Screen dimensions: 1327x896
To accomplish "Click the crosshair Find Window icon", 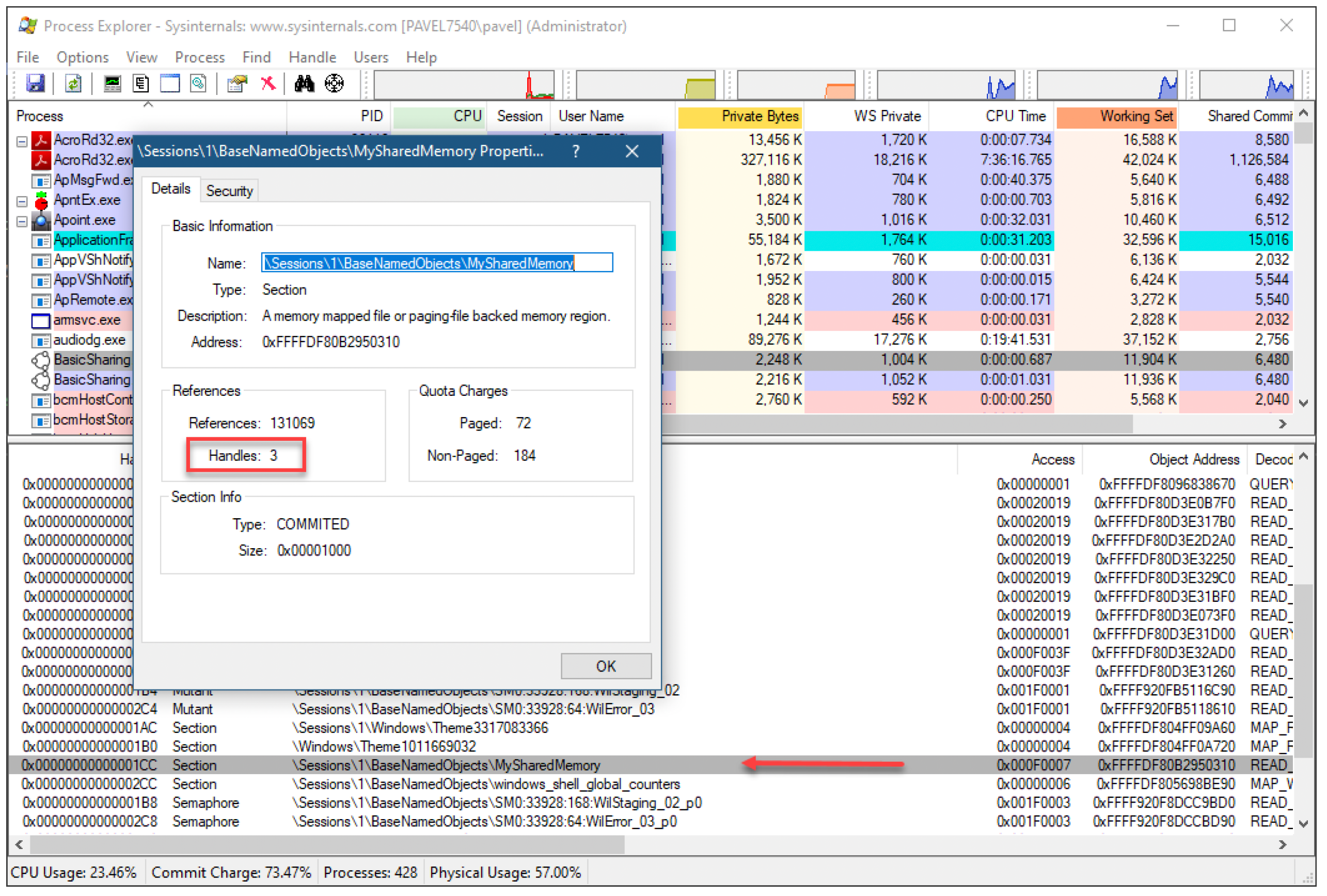I will pyautogui.click(x=335, y=84).
